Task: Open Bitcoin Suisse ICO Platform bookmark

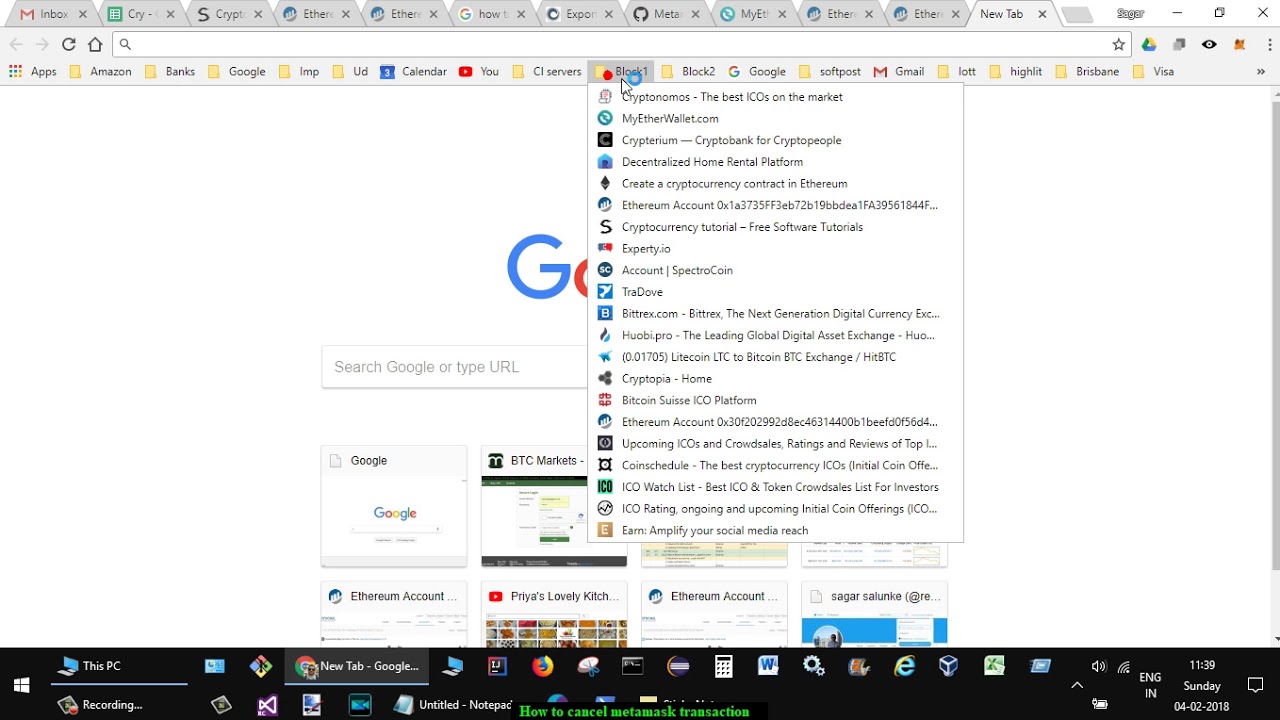Action: click(x=775, y=400)
